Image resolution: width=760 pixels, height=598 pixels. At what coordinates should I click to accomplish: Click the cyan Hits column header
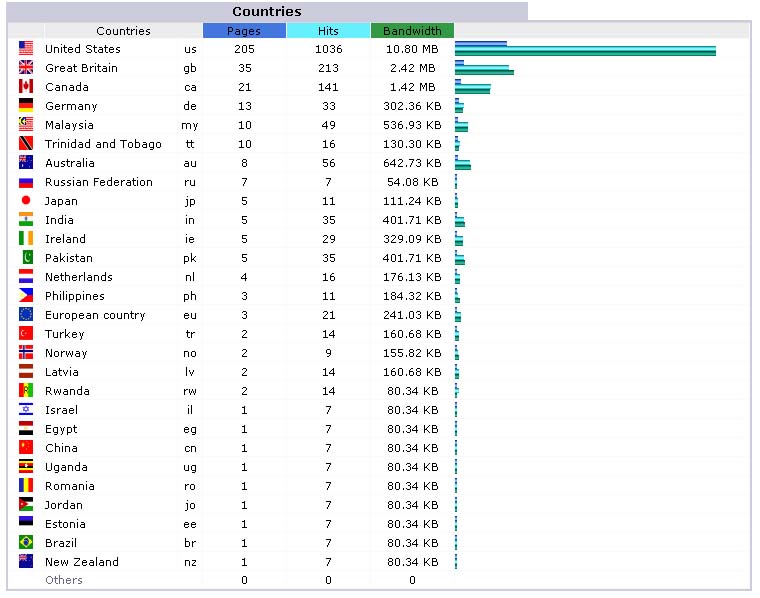point(328,31)
